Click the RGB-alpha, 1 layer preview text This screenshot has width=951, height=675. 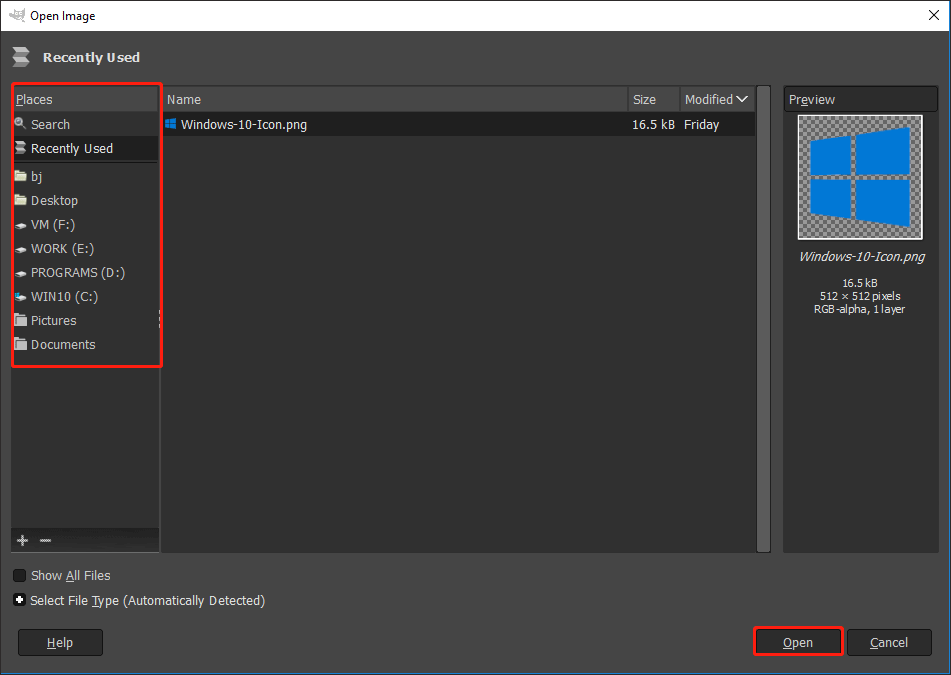click(x=859, y=309)
